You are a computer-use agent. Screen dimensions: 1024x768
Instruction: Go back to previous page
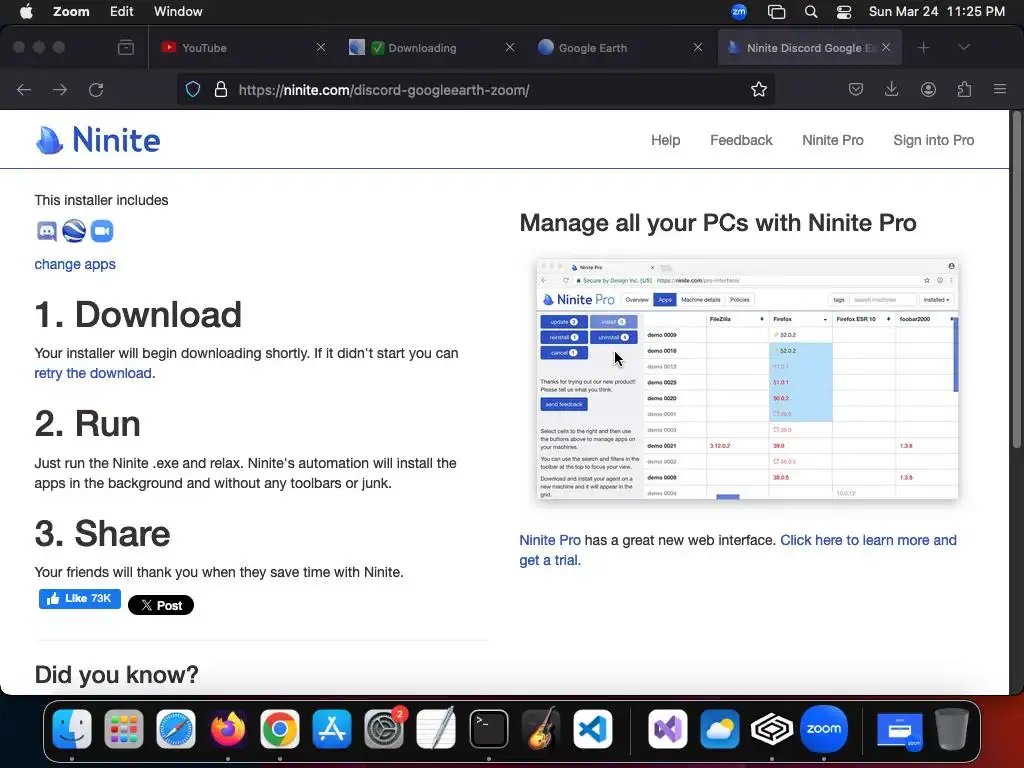24,89
